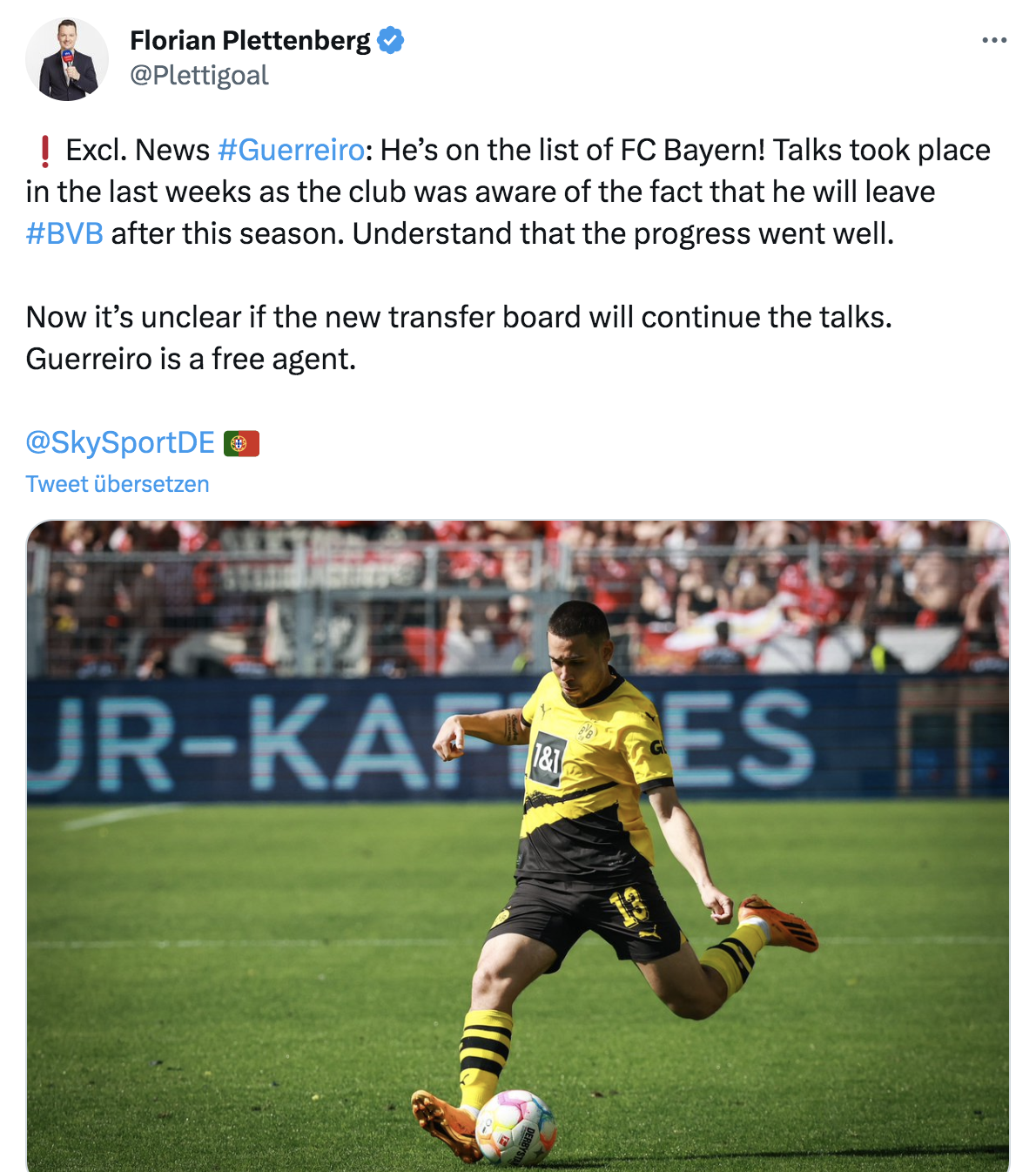Click the red exclamation mark emoji
Viewport: 1036px width, 1172px height.
[45, 151]
